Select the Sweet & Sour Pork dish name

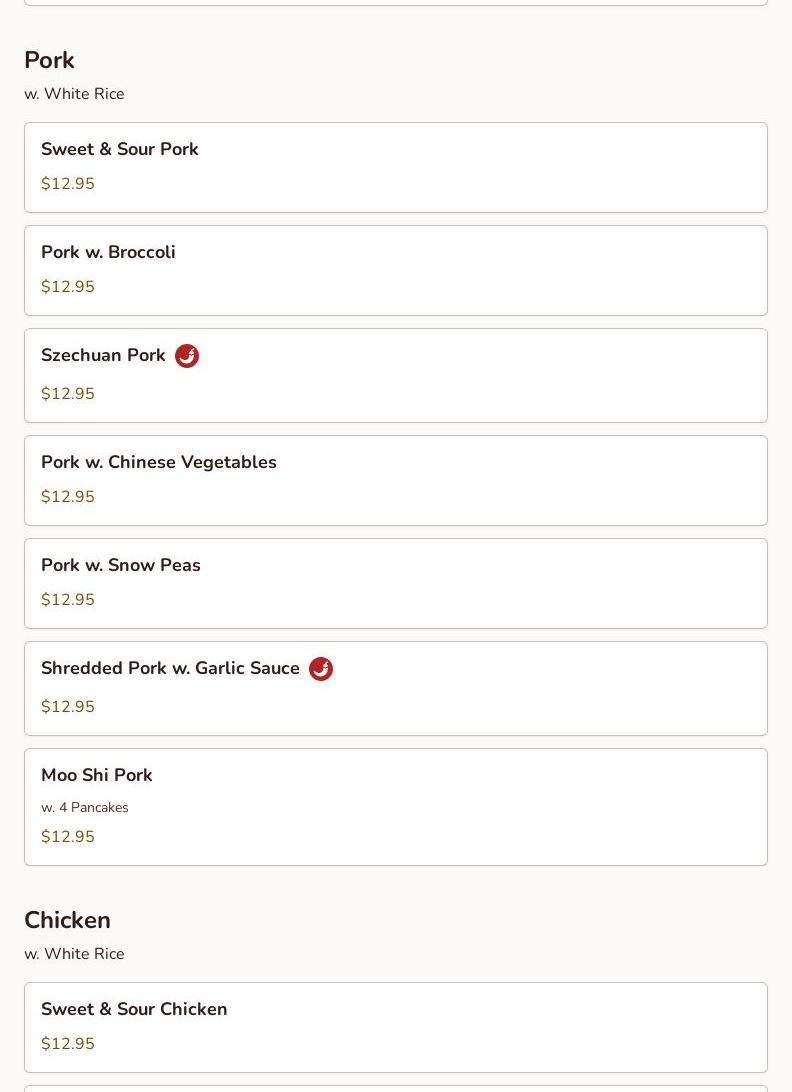[x=120, y=149]
